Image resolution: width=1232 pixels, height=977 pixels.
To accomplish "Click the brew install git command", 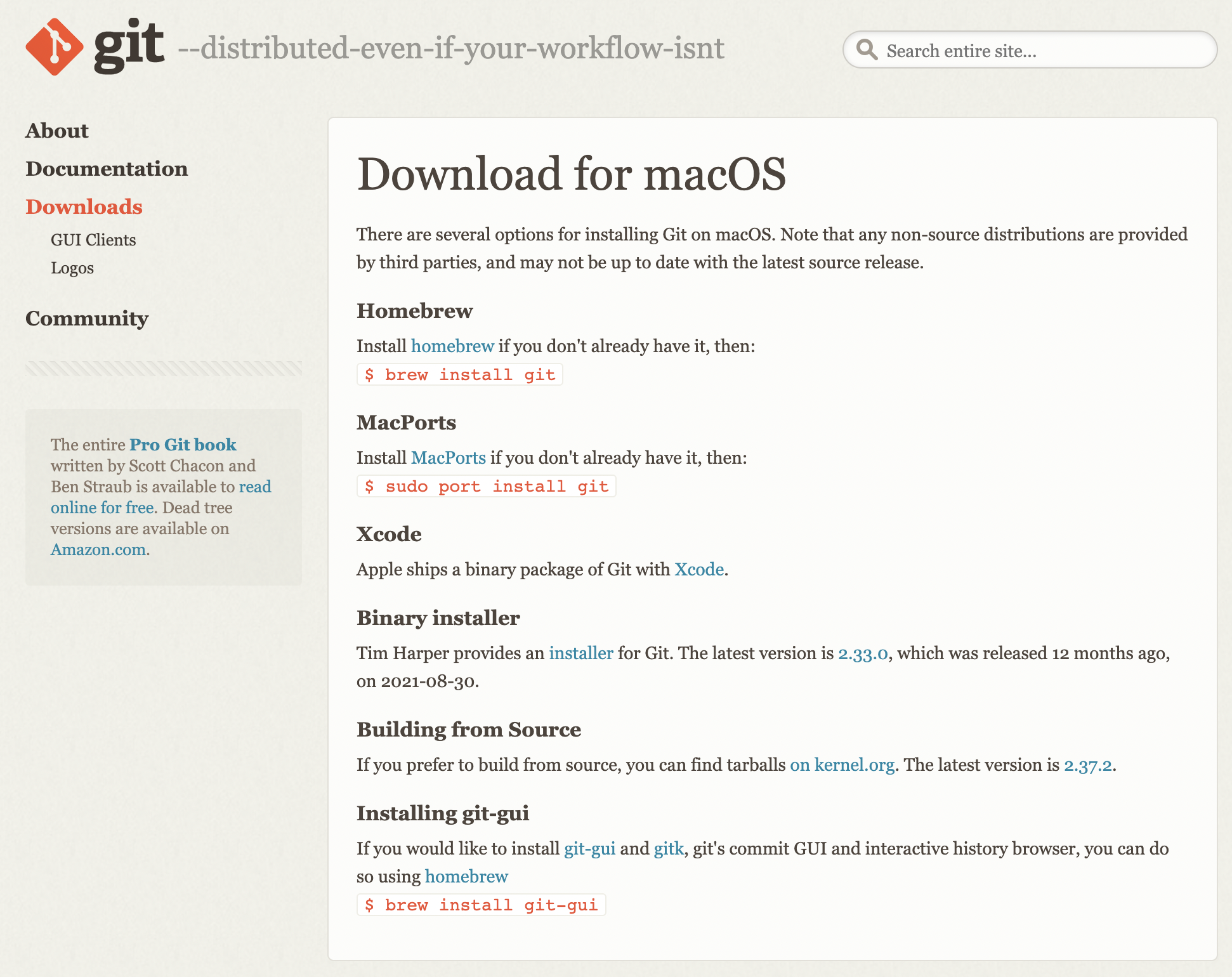I will pos(460,374).
